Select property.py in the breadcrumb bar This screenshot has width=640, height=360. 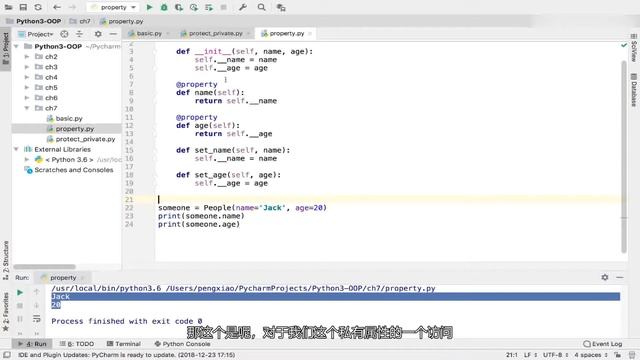tap(122, 21)
